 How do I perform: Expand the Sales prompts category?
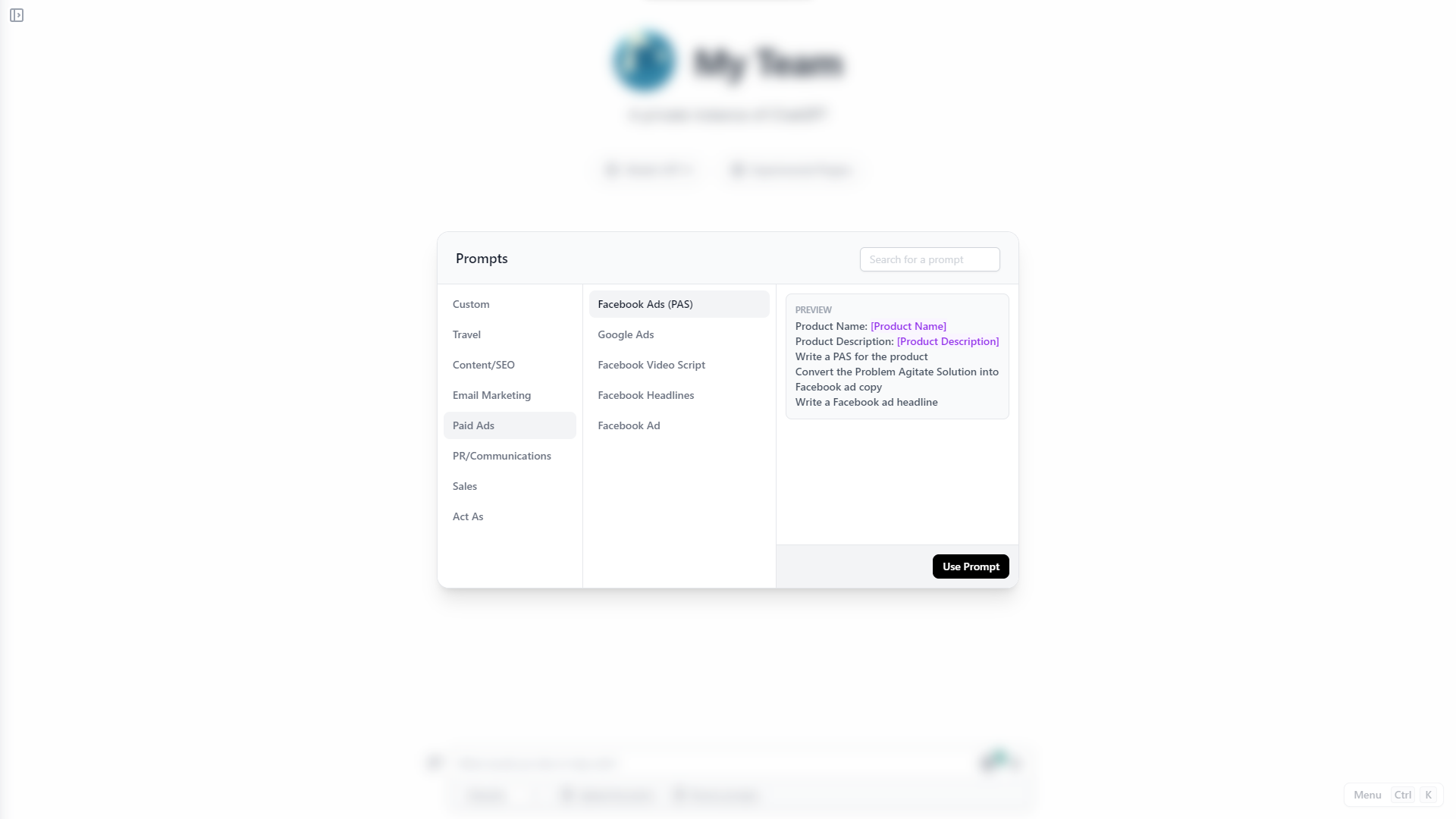click(x=464, y=485)
